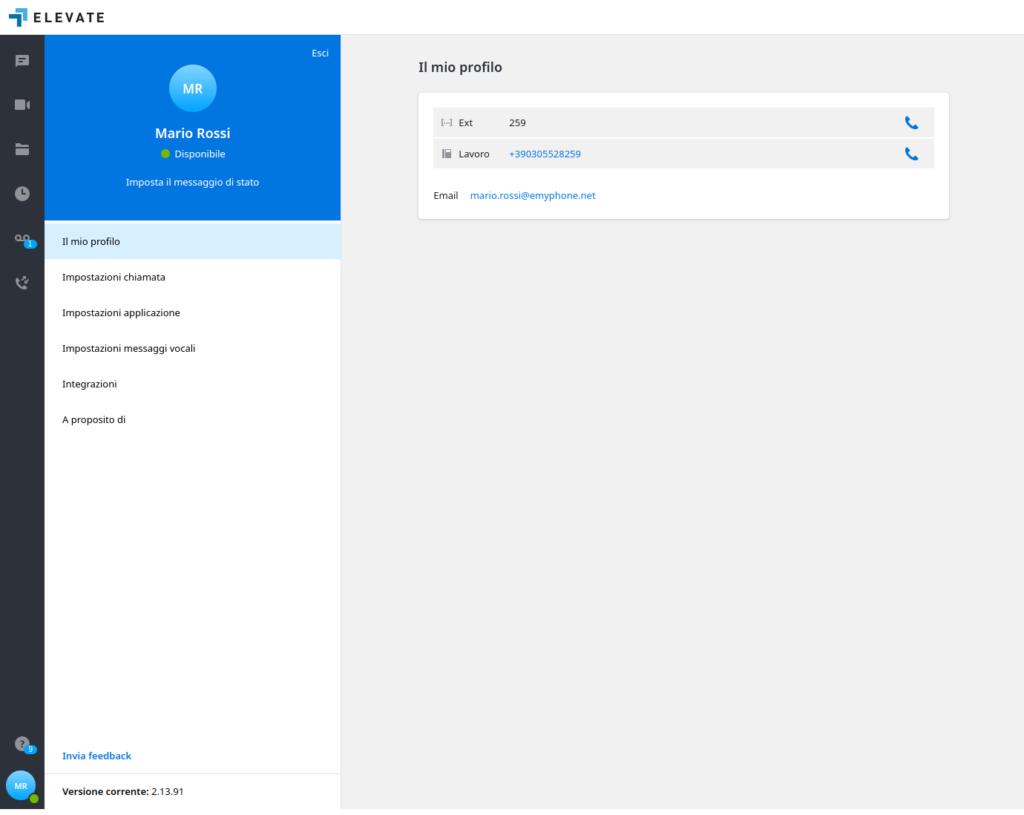Select Integrazioni from settings menu
The height and width of the screenshot is (815, 1024).
click(x=89, y=383)
